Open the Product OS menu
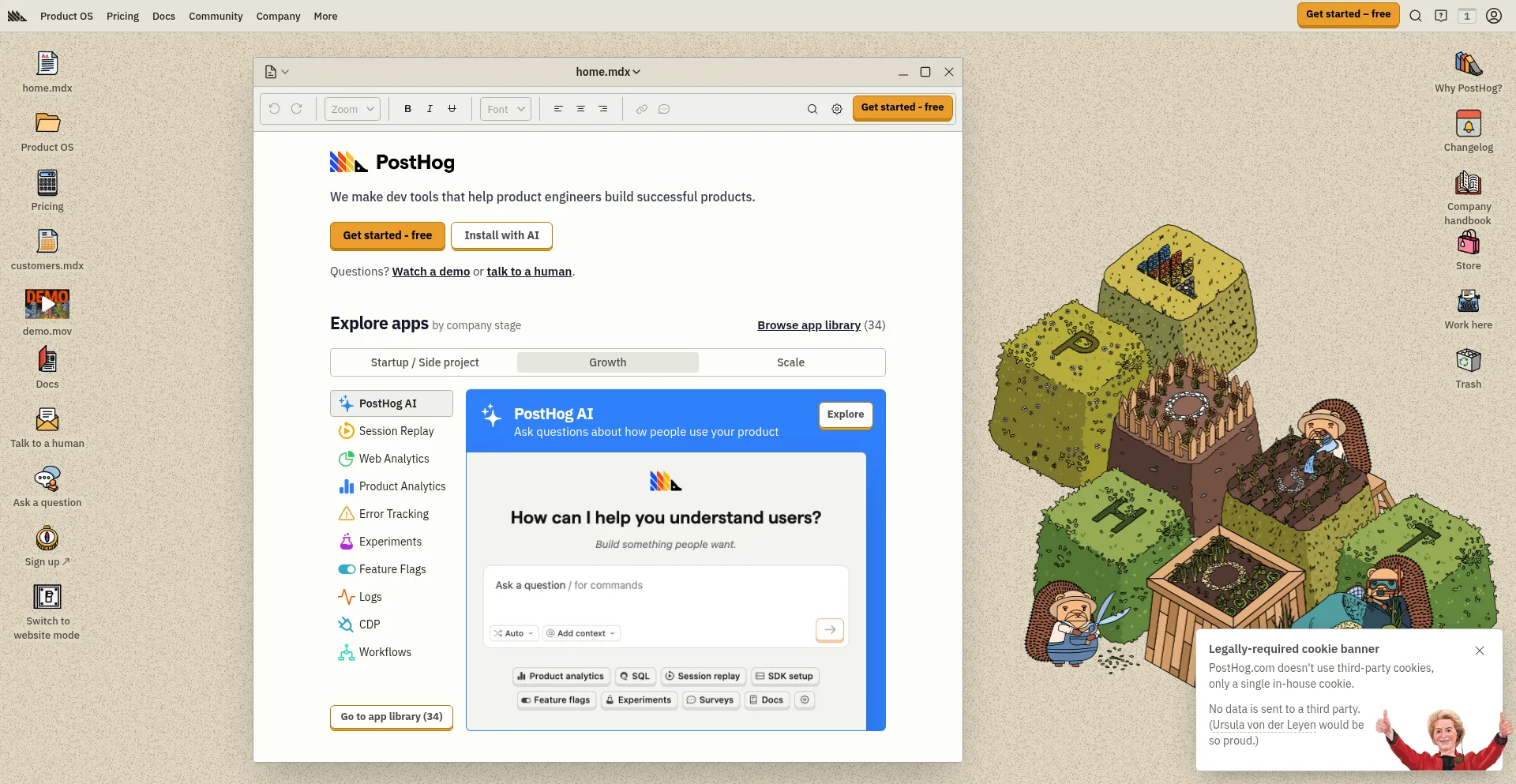This screenshot has width=1516, height=784. [66, 16]
